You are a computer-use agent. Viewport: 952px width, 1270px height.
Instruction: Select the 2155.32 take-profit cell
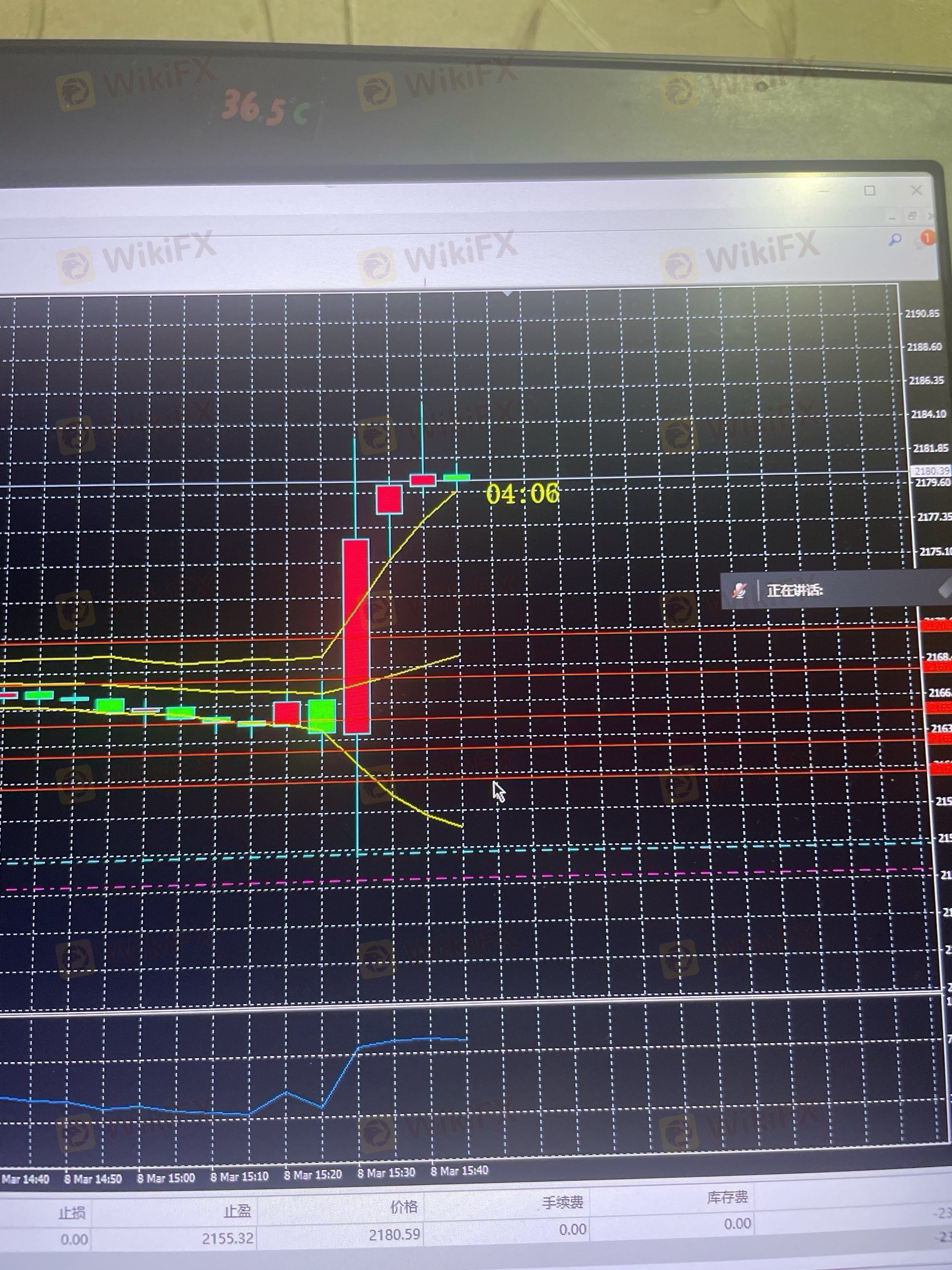pos(227,1238)
